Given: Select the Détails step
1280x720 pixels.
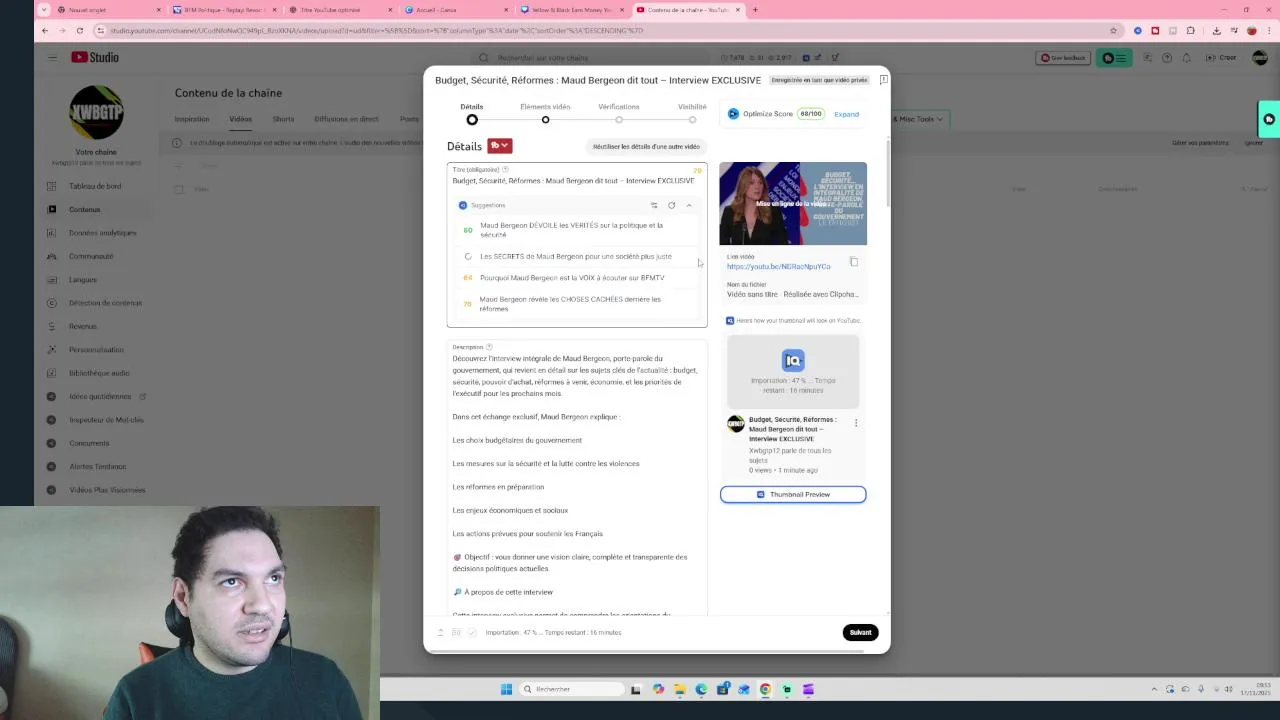Looking at the screenshot, I should [x=472, y=113].
